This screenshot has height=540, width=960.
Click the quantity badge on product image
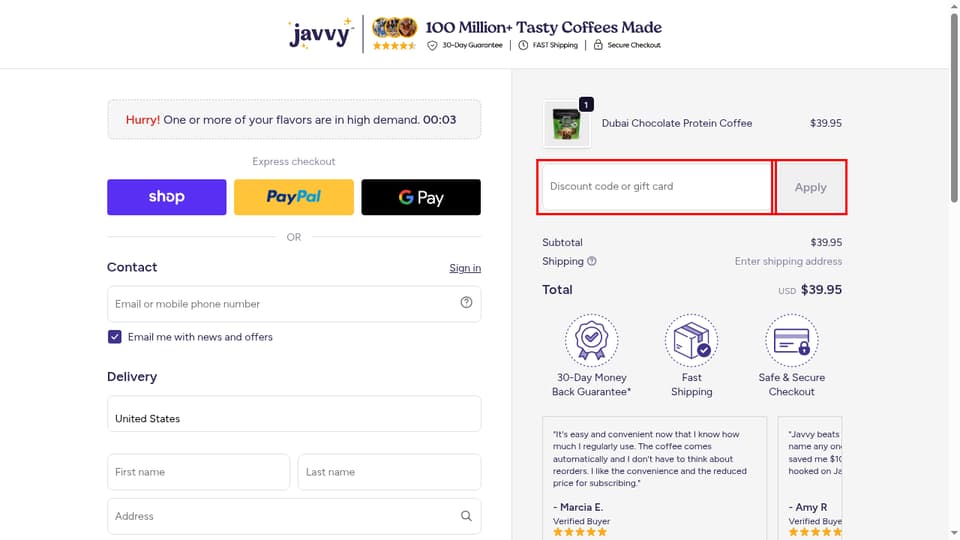tap(586, 105)
